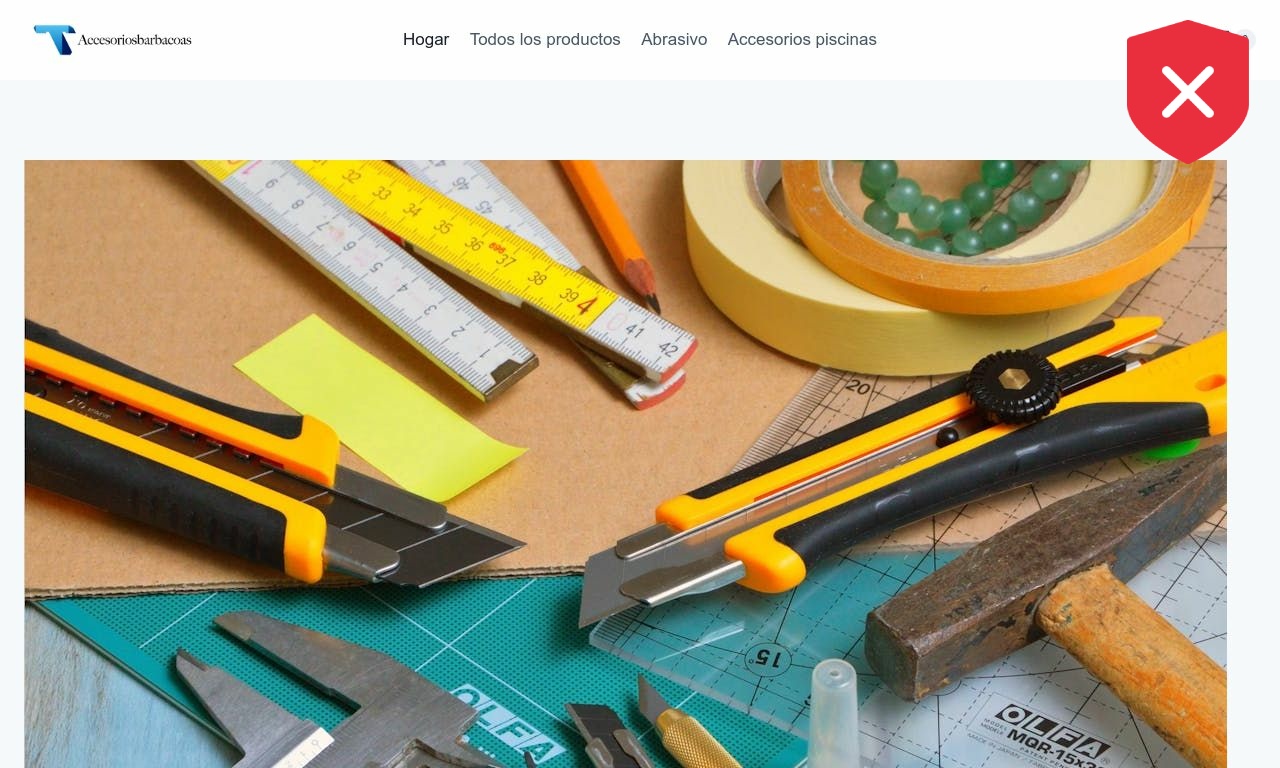The width and height of the screenshot is (1280, 768).
Task: Open the Abrasivo category link
Action: (674, 39)
